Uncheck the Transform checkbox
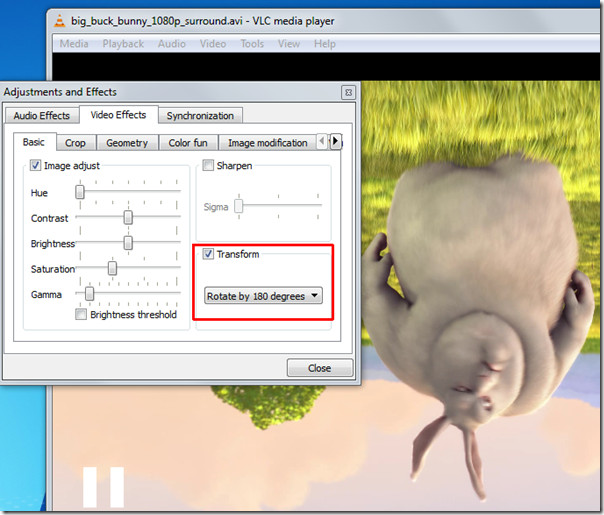 point(208,254)
